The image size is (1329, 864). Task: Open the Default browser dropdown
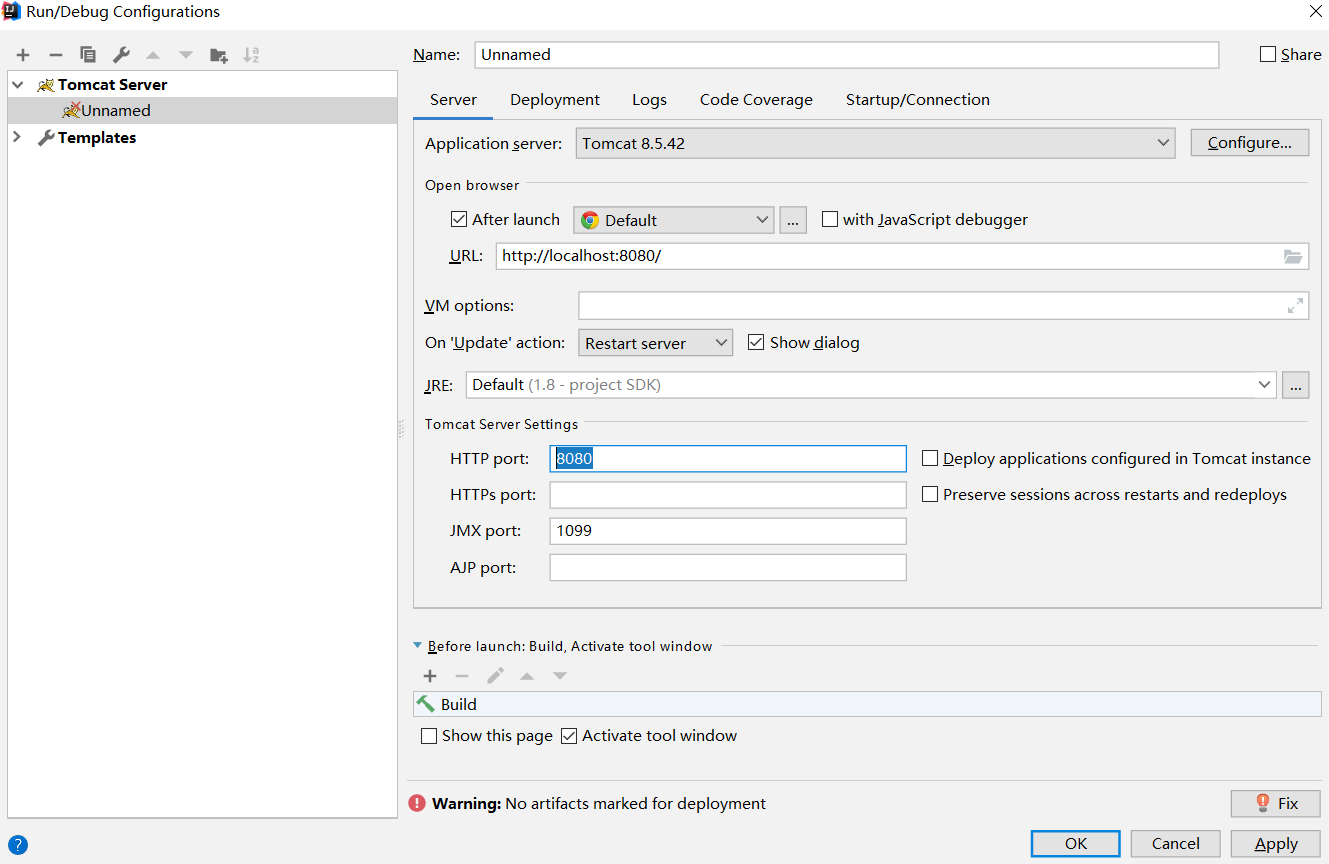[673, 220]
